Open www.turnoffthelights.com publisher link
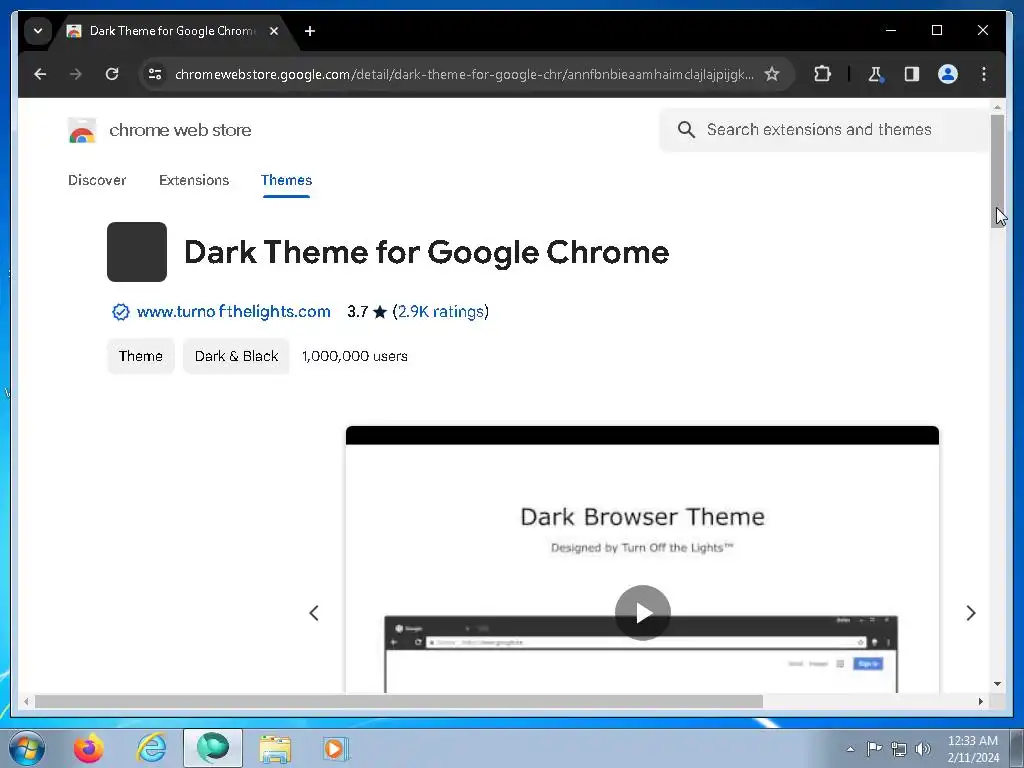1024x768 pixels. (234, 312)
